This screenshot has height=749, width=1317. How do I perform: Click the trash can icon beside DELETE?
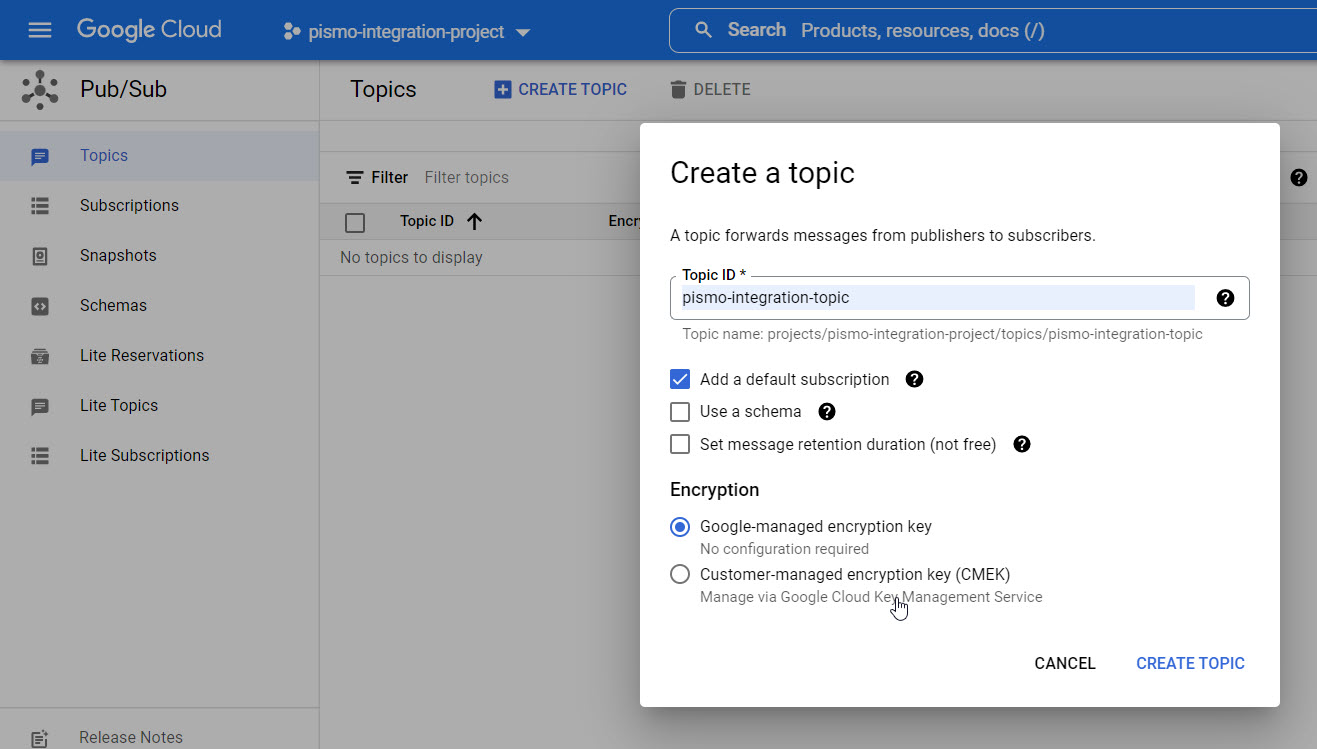coord(678,90)
